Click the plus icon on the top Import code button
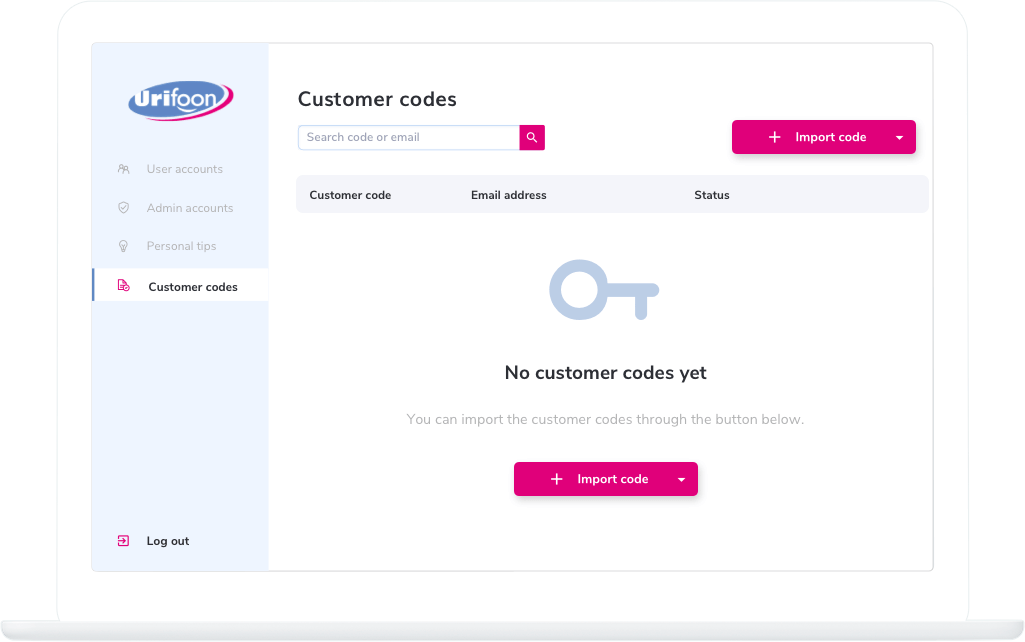The image size is (1025, 642). [x=775, y=137]
